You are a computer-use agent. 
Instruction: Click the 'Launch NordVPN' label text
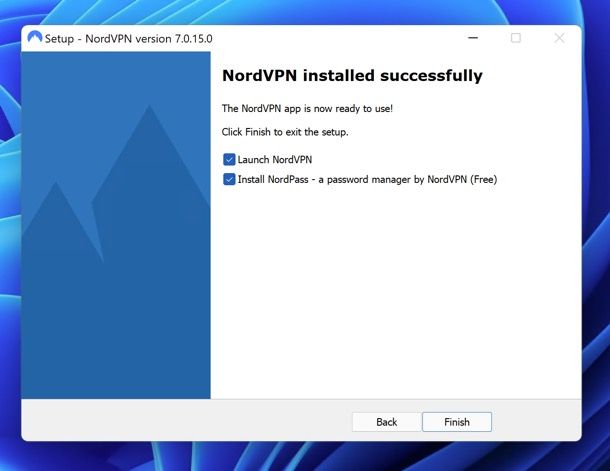point(275,159)
